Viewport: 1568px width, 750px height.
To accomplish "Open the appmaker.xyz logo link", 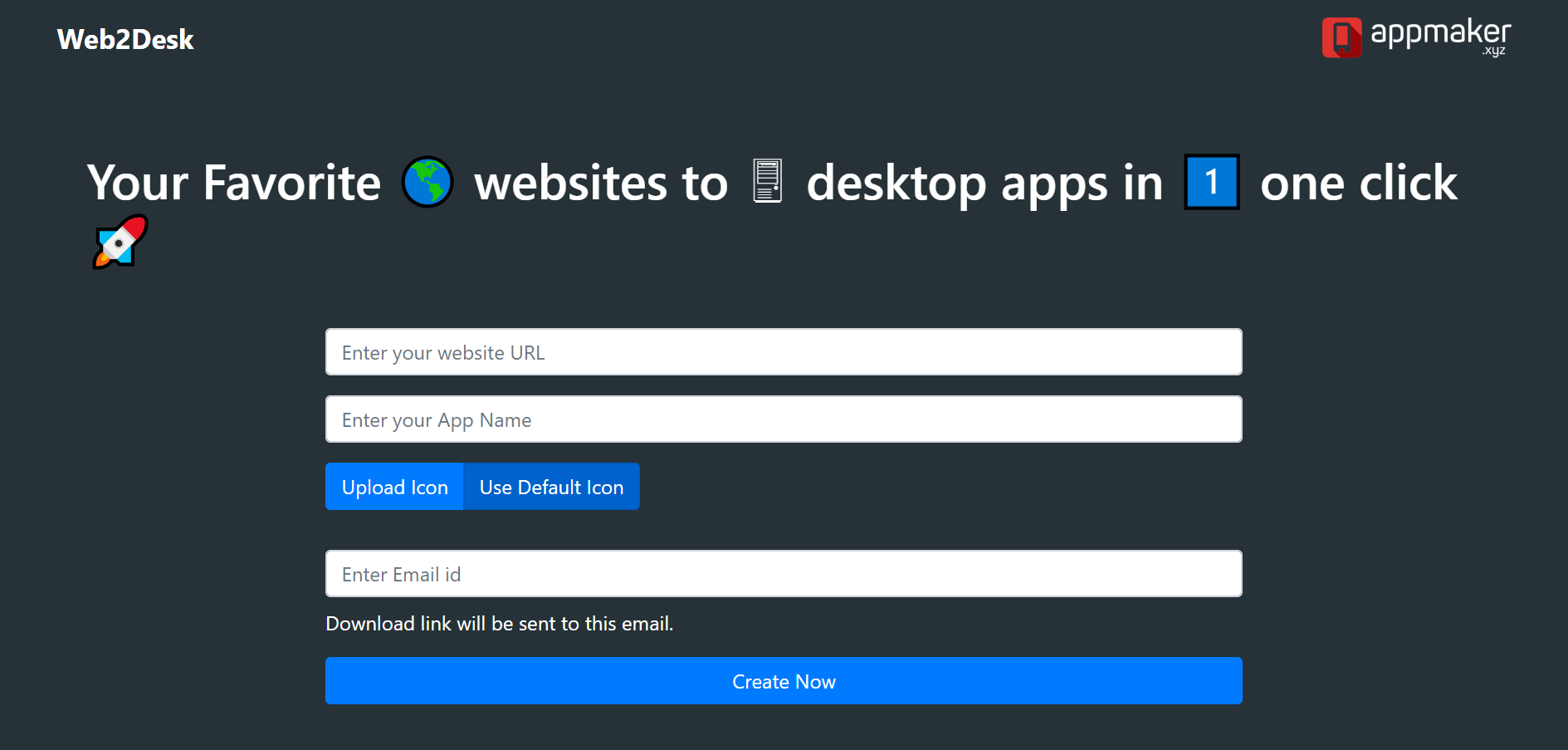I will coord(1416,37).
